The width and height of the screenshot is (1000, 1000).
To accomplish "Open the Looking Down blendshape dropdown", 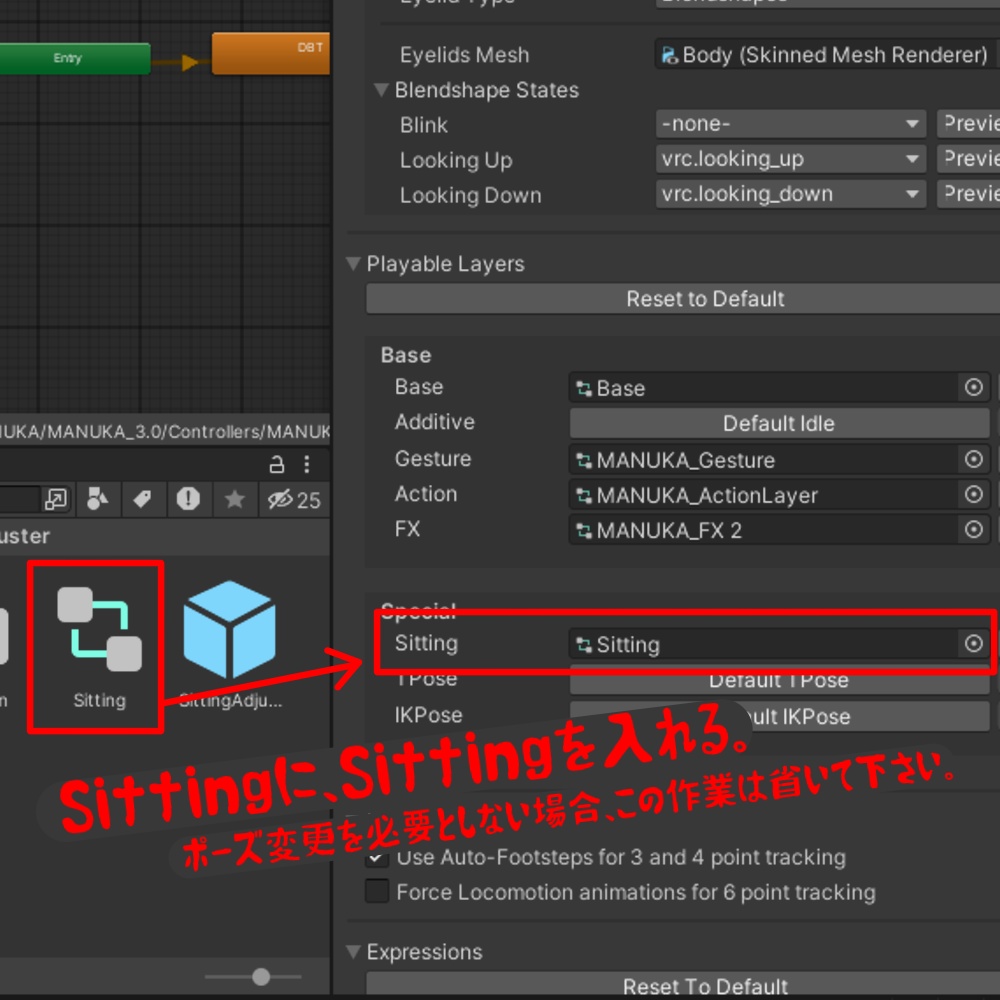I will tap(791, 194).
